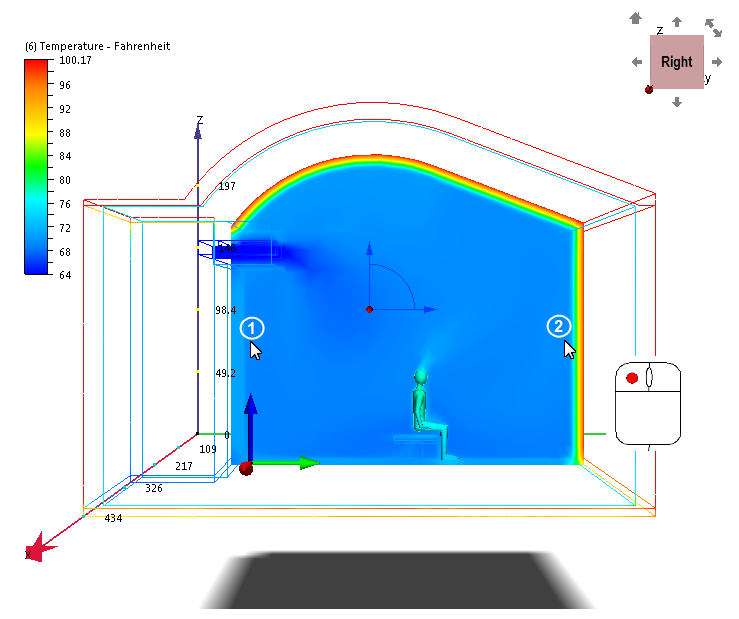Click the X-axis tick label 326
Viewport: 739px width, 619px height.
pos(154,488)
